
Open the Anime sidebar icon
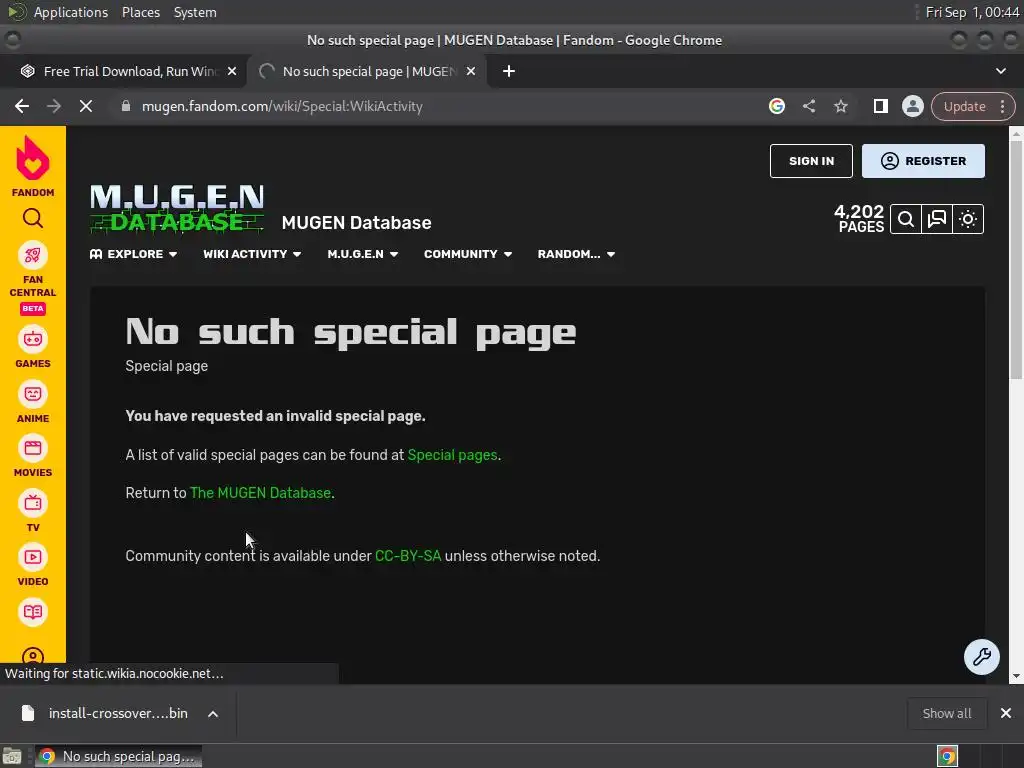coord(33,394)
